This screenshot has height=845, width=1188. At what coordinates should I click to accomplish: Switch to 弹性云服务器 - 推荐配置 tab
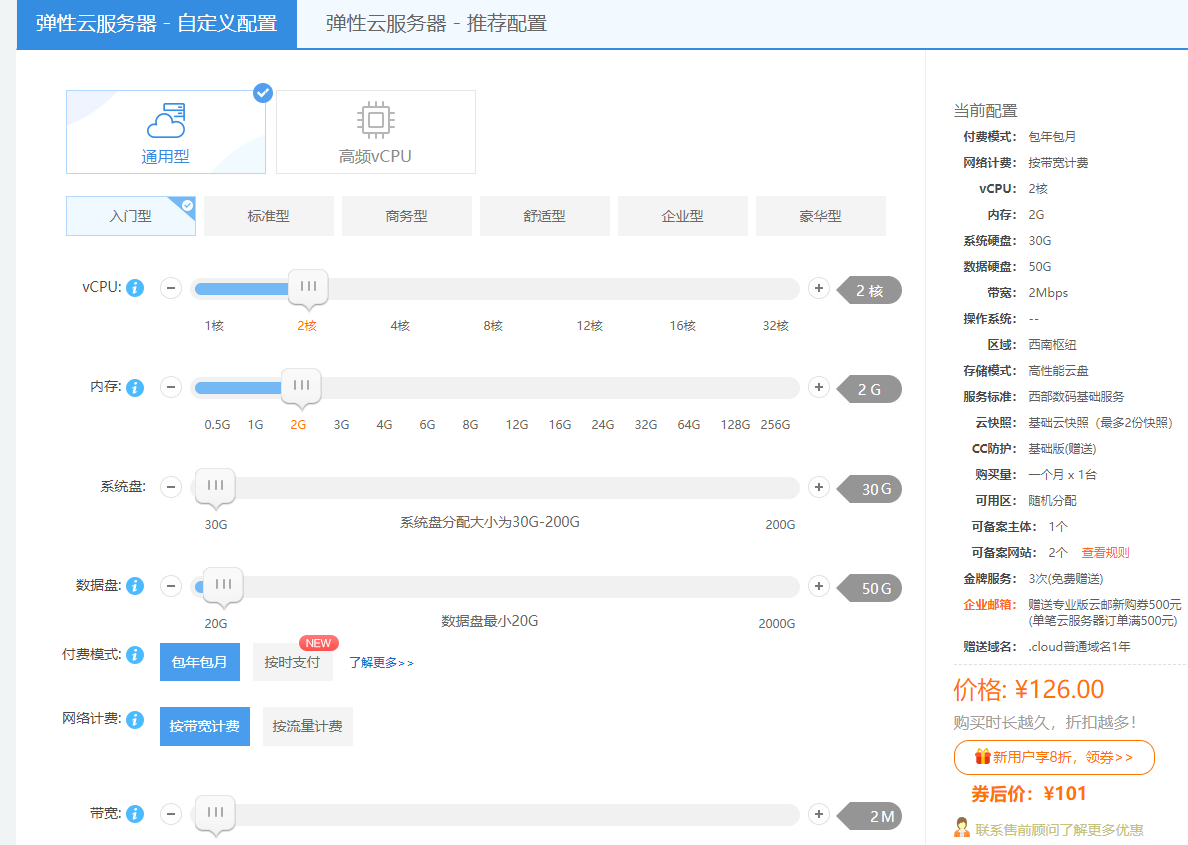coord(436,23)
